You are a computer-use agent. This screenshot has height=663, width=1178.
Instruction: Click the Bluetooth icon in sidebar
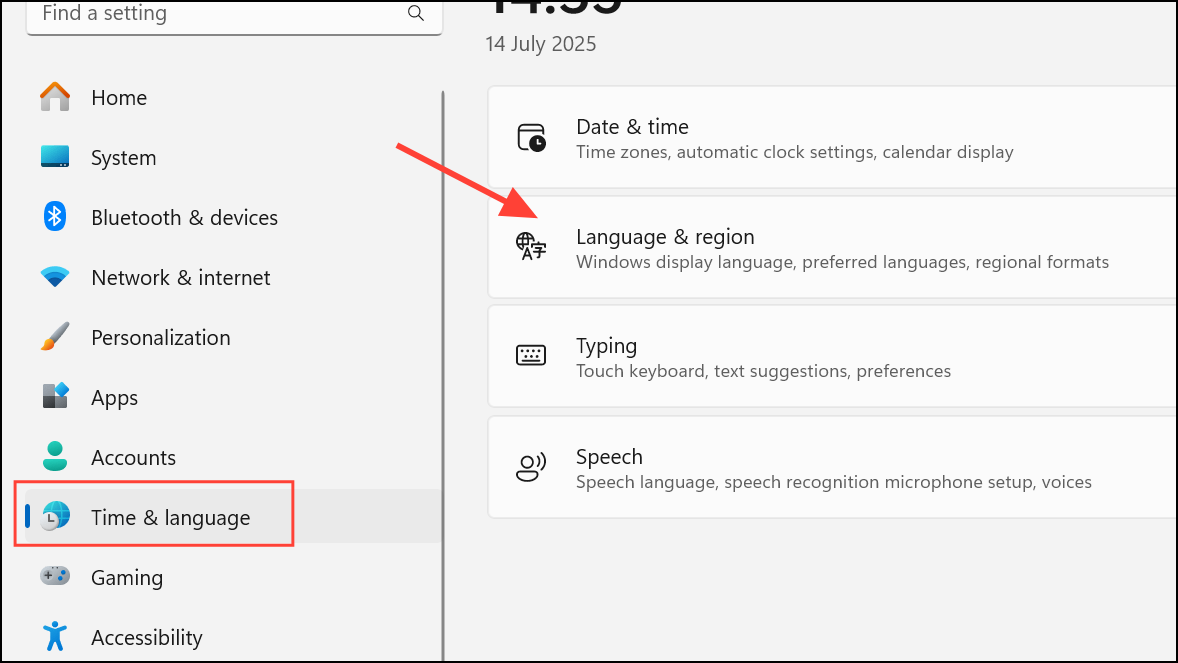coord(55,217)
